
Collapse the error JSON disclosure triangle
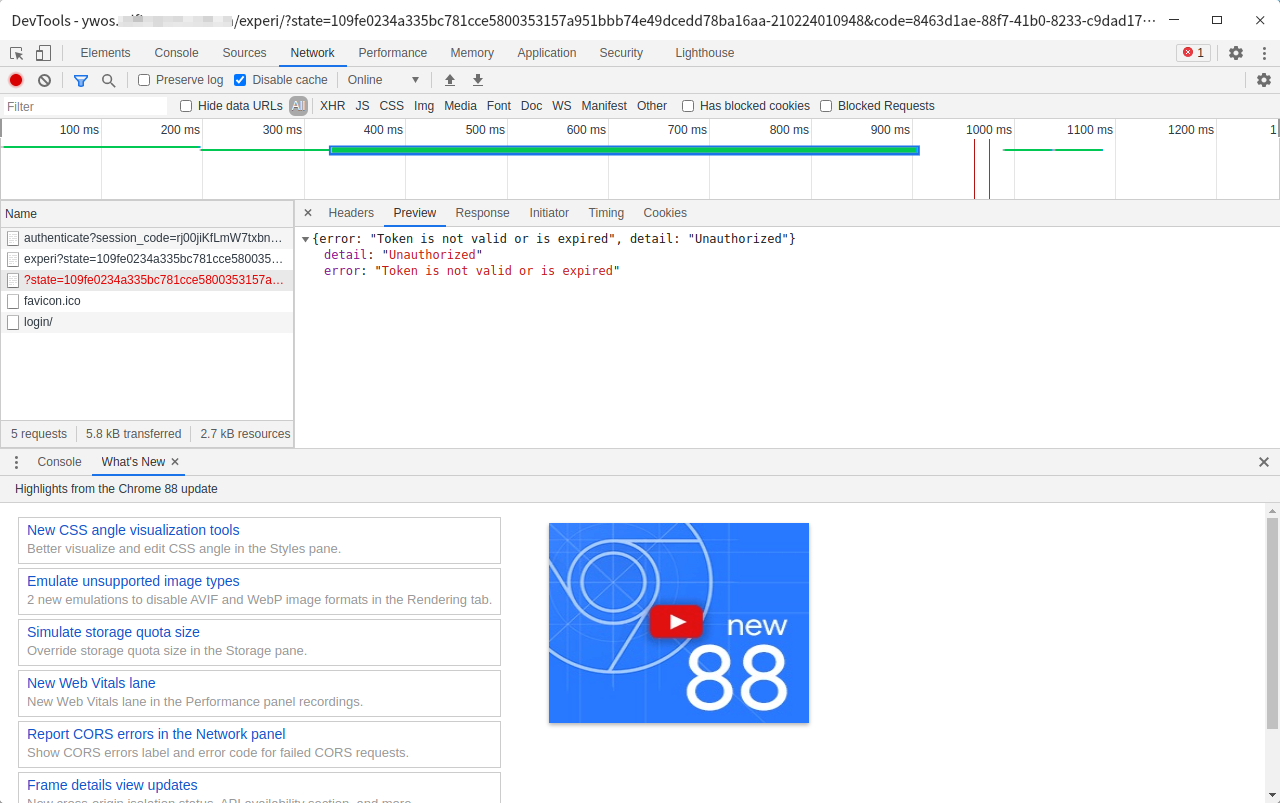tap(306, 238)
